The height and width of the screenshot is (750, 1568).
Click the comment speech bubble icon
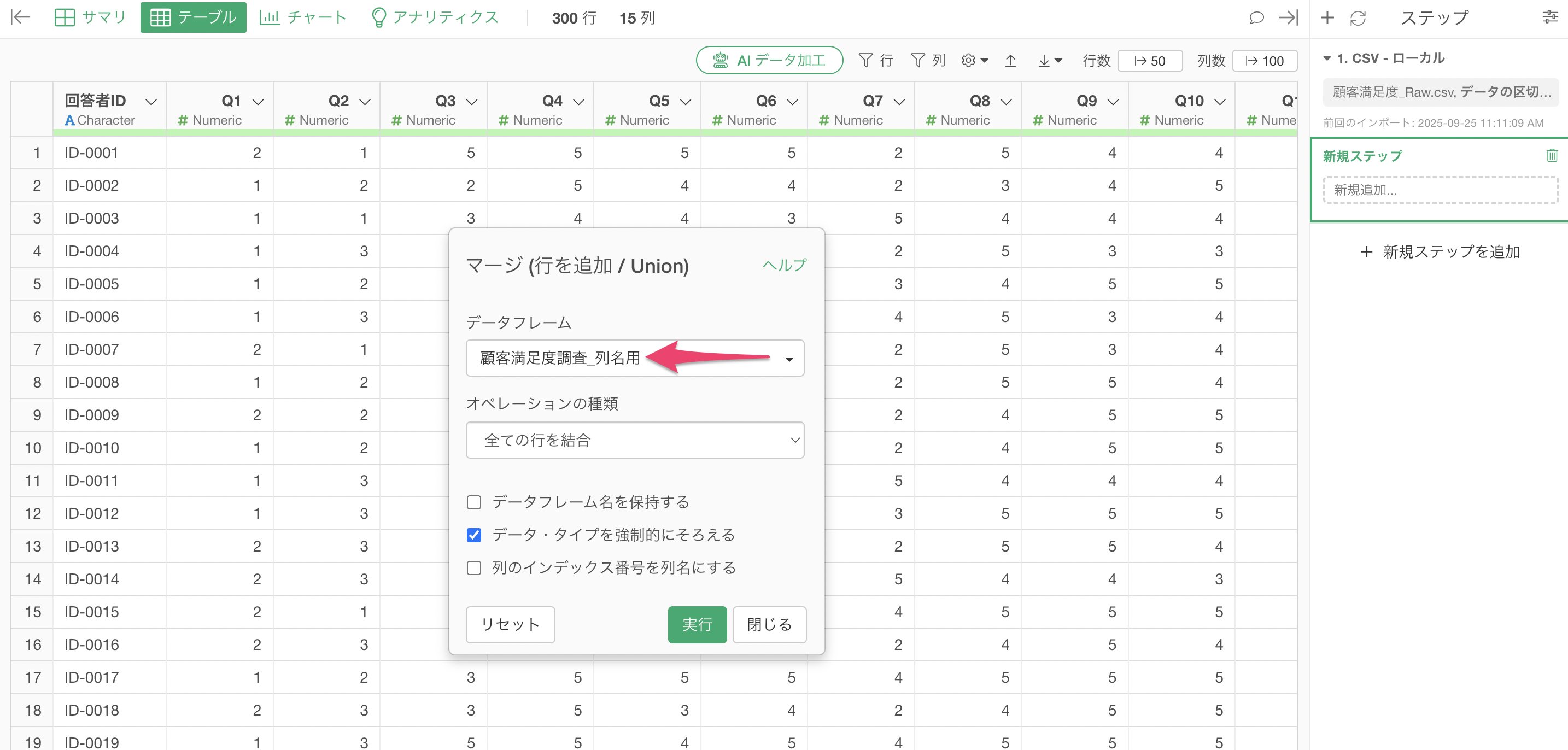coord(1256,17)
